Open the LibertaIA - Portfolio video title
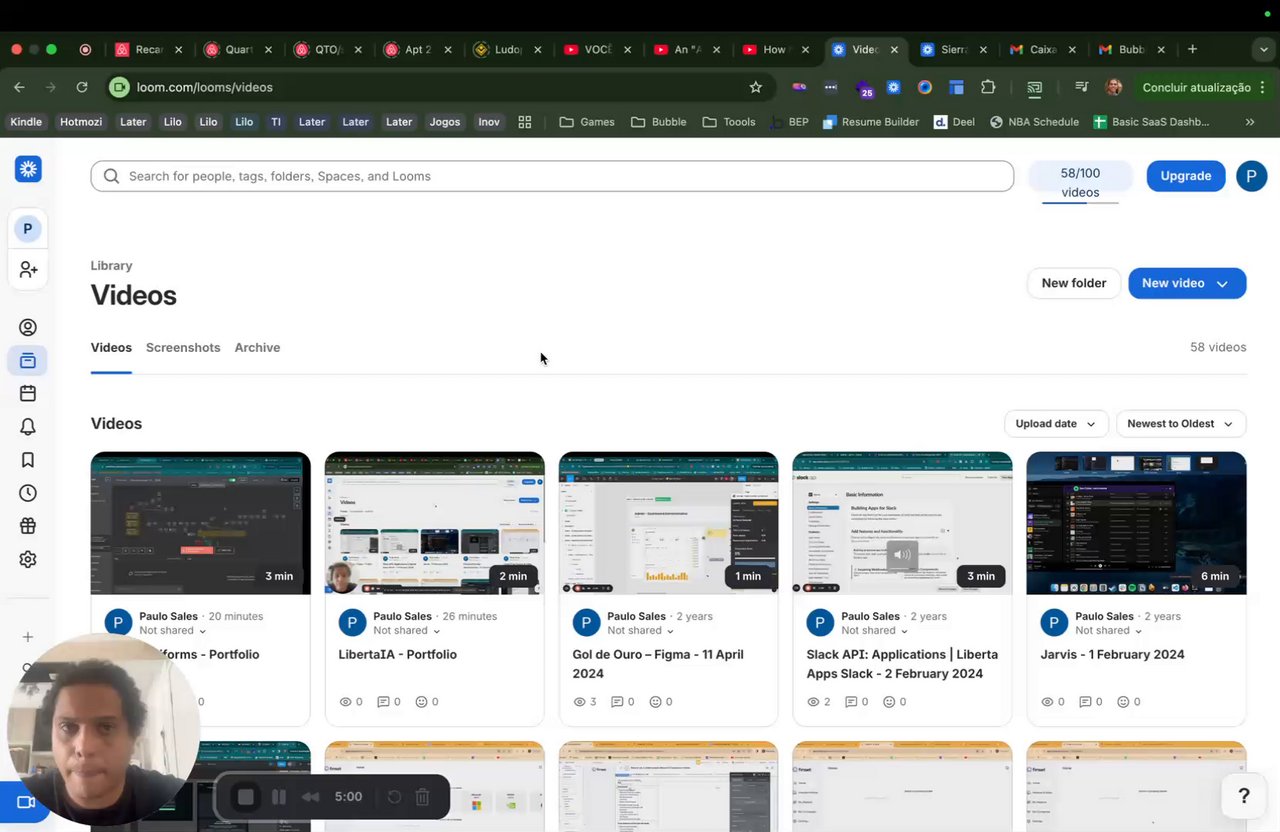The image size is (1280, 832). tap(398, 655)
